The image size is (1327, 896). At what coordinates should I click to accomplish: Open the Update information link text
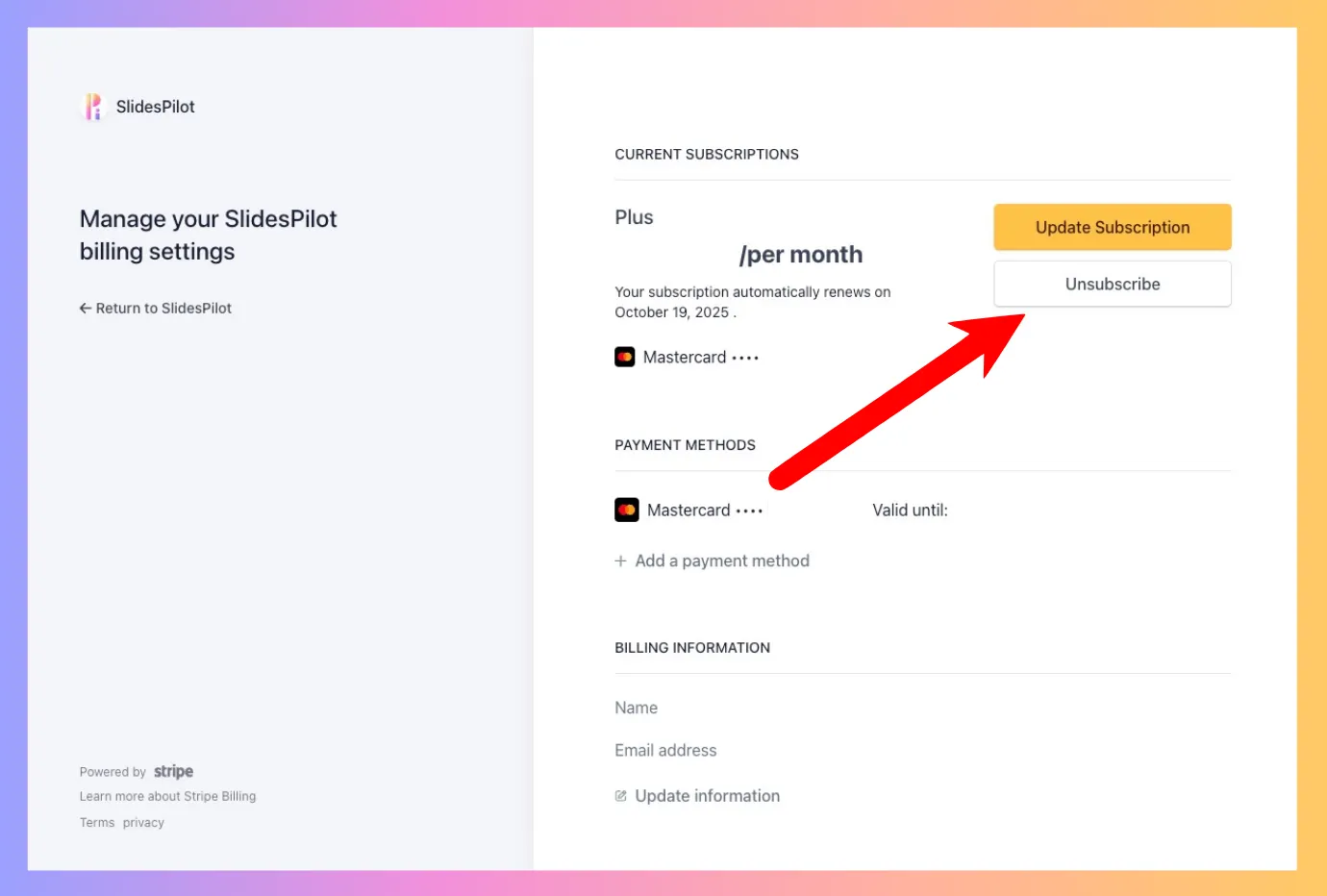click(707, 796)
